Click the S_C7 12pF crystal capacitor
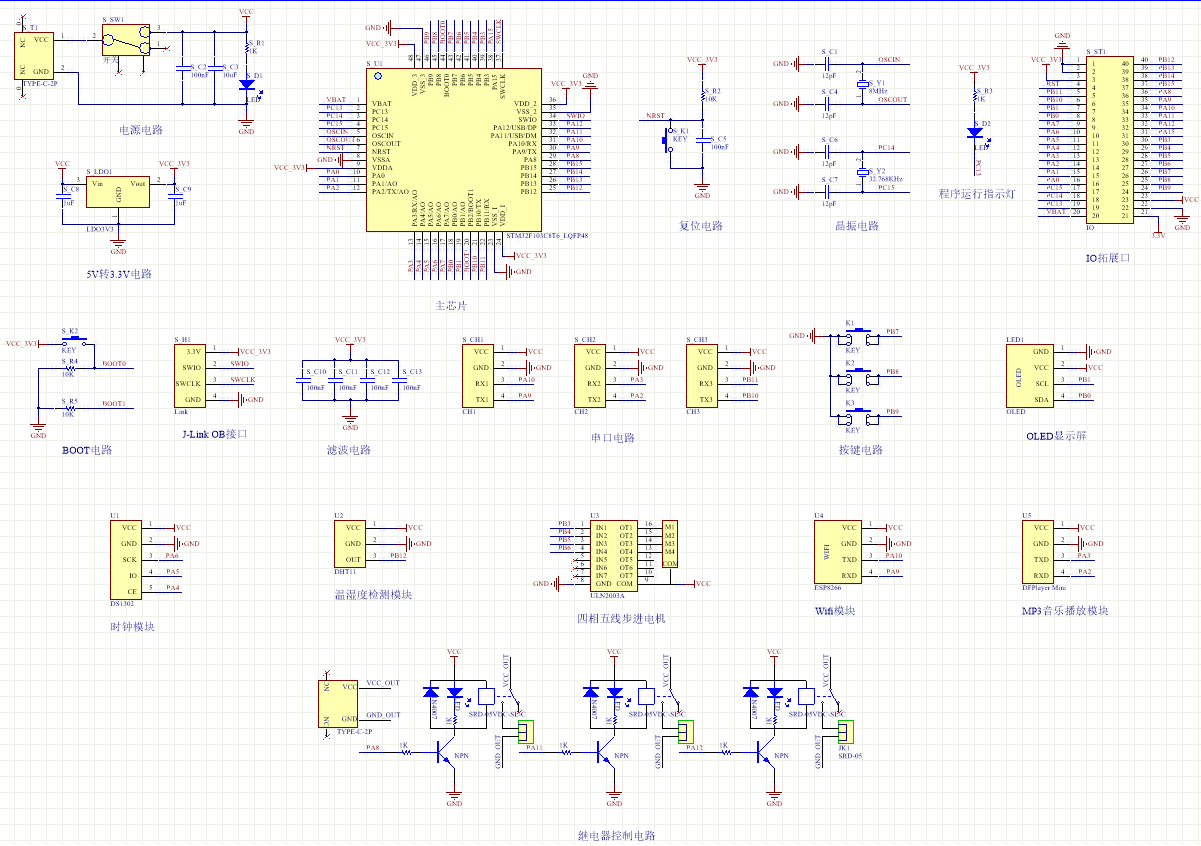Viewport: 1201px width, 846px height. pyautogui.click(x=829, y=190)
